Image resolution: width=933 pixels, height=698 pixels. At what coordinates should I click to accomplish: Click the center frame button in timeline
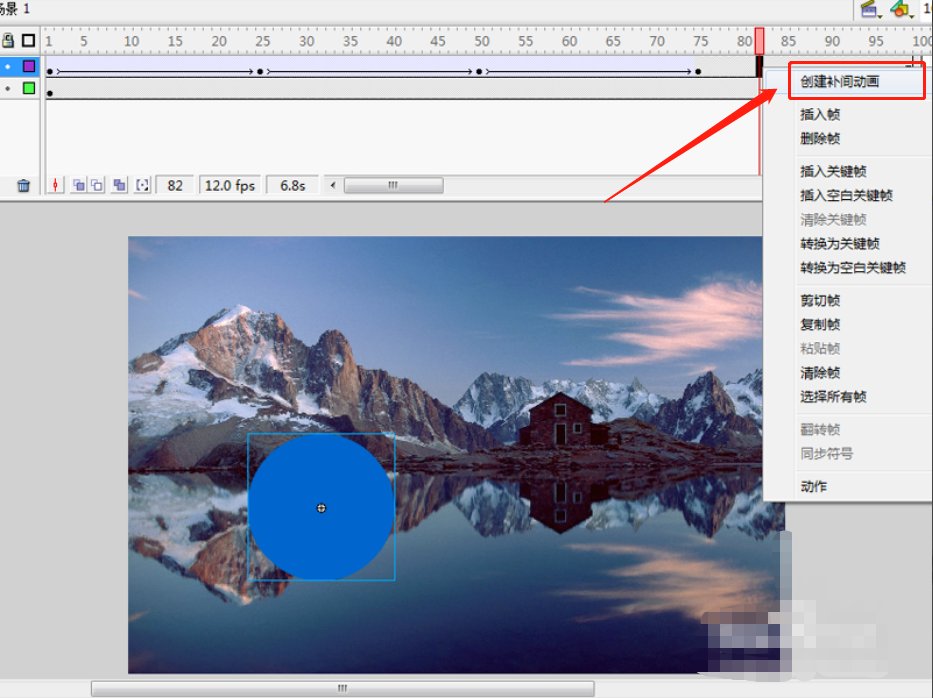[55, 185]
